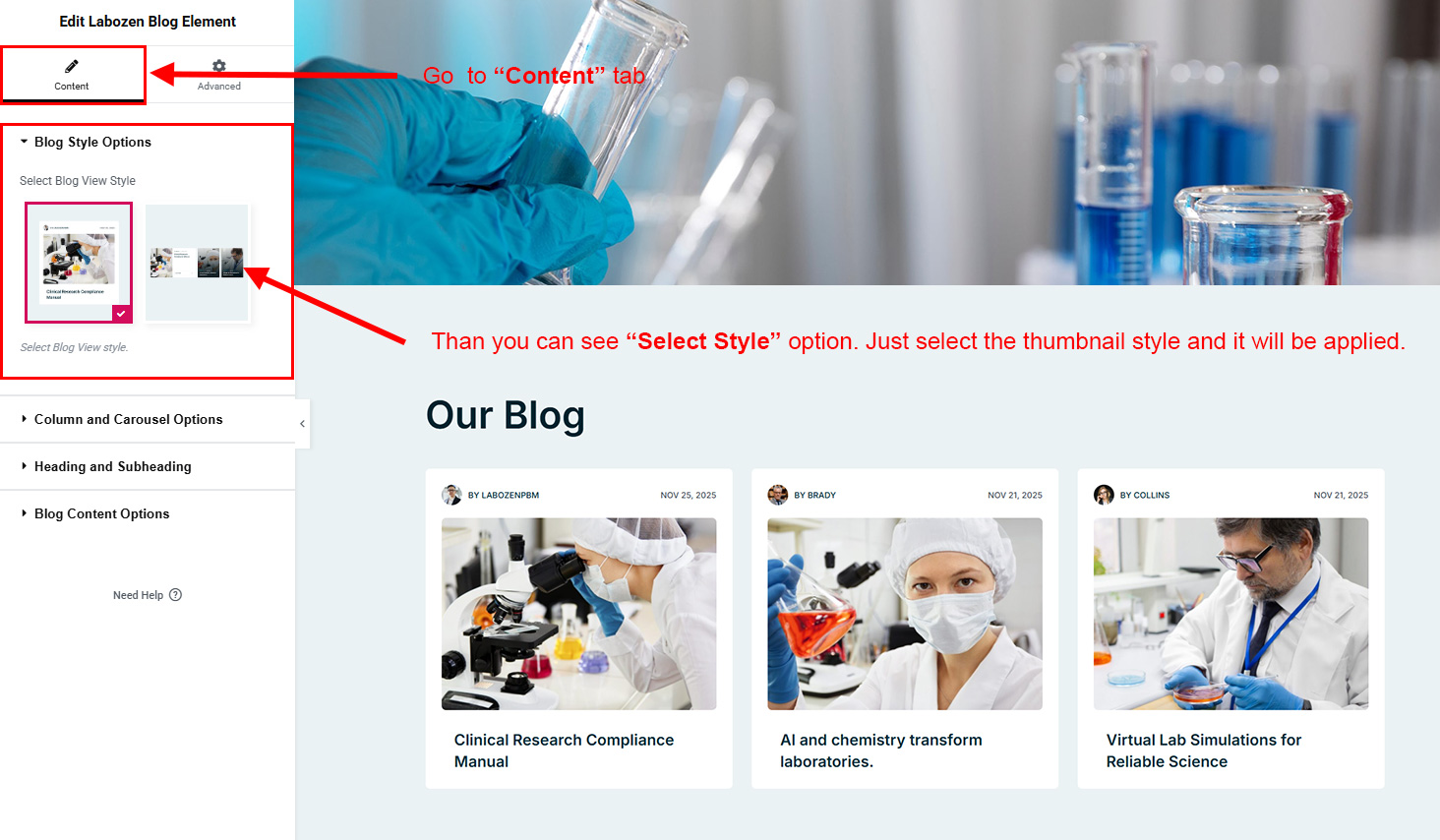Collapse the editor panel with the side arrow
Screen dimensions: 1440x840
click(x=302, y=424)
